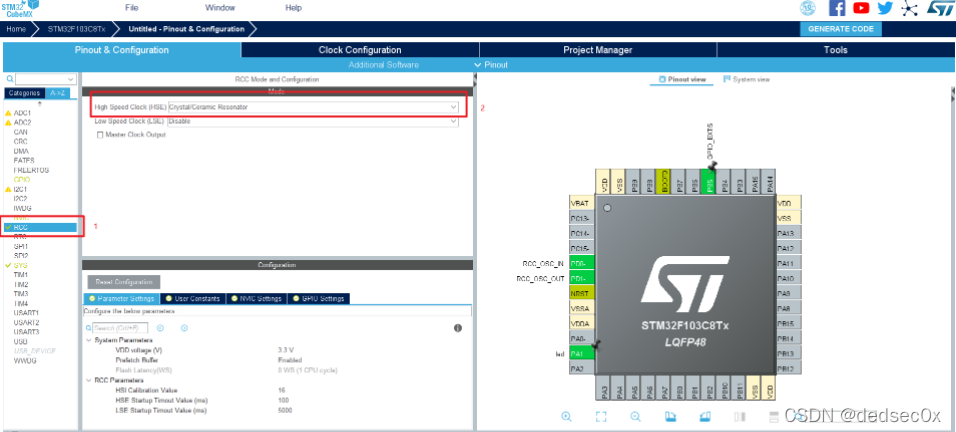956x432 pixels.
Task: Click the HSI Calibration Value 16
Action: click(x=281, y=390)
